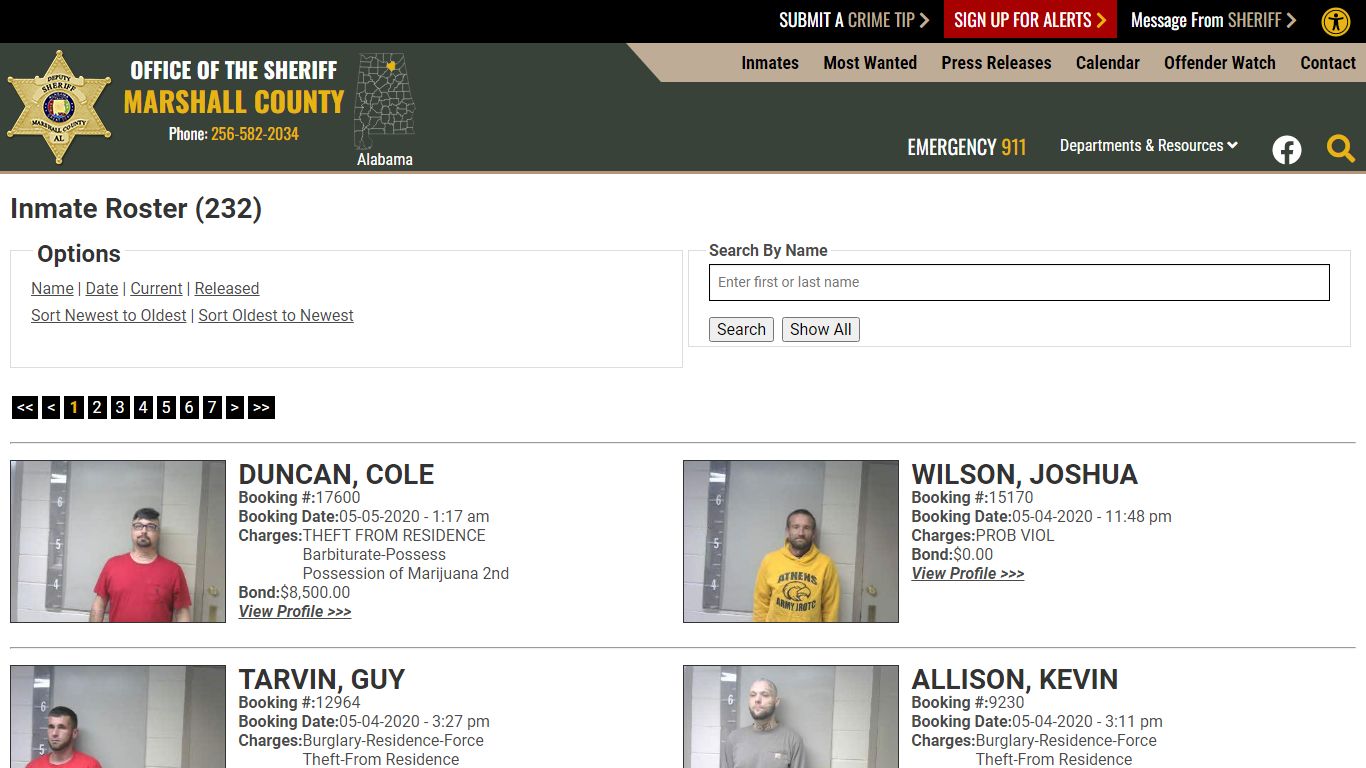Click Submit a Crime Tip link
Image resolution: width=1366 pixels, height=768 pixels.
(855, 20)
